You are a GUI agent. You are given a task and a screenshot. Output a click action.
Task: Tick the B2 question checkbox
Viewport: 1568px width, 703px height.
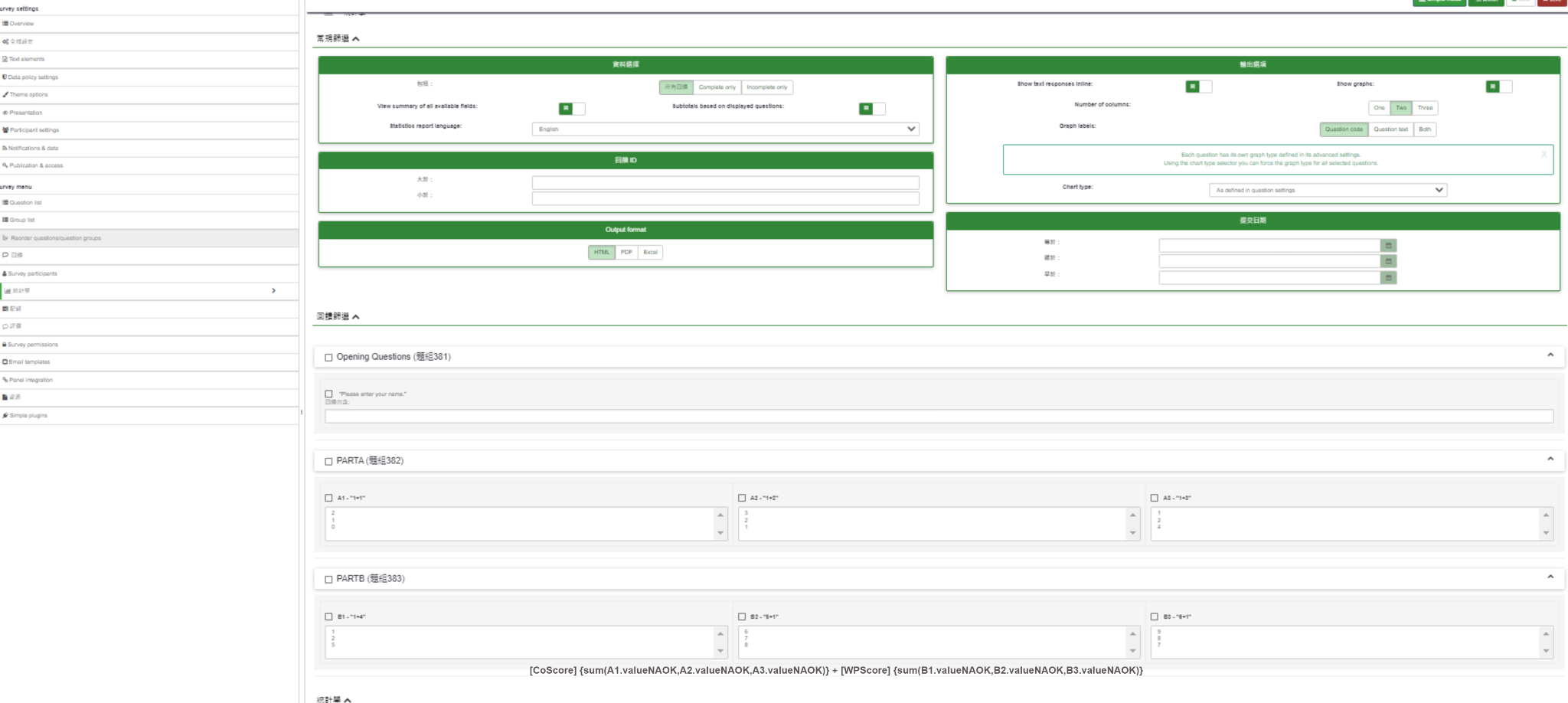741,616
